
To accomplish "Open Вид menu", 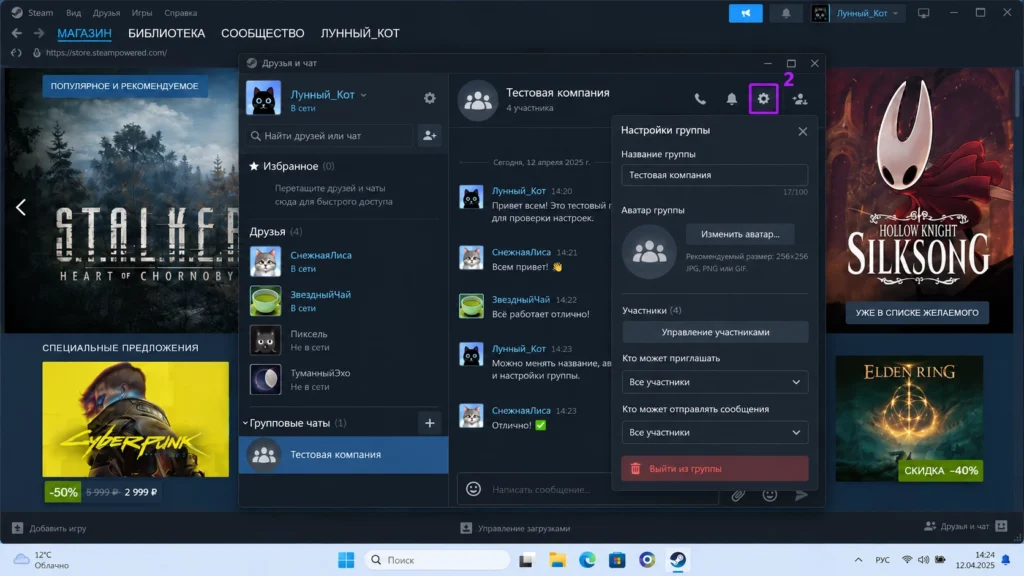I will coord(74,12).
